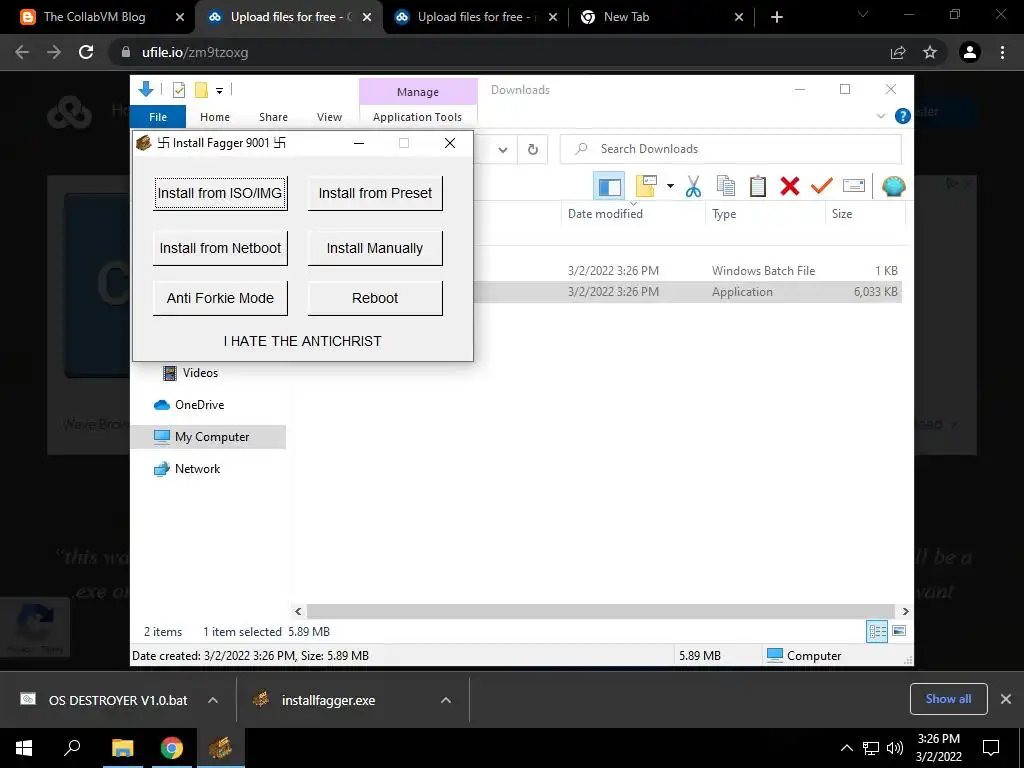Click Show all downloads button

coord(948,699)
